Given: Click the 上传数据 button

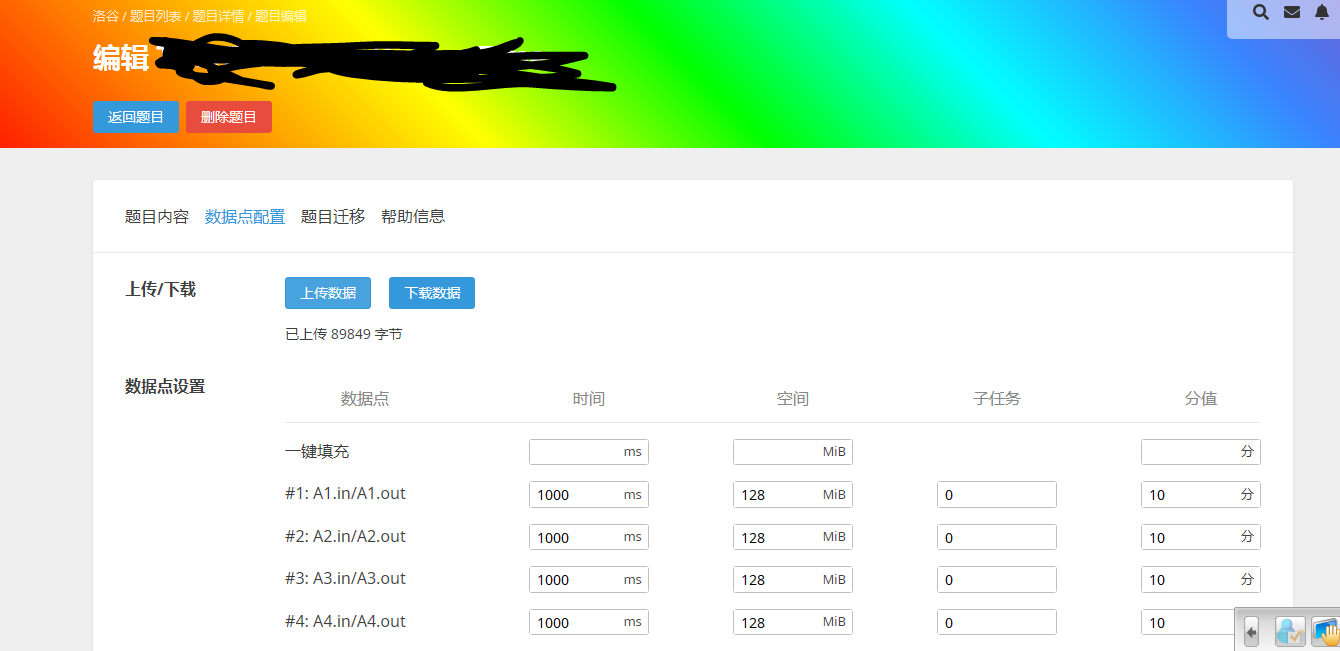Looking at the screenshot, I should [328, 293].
